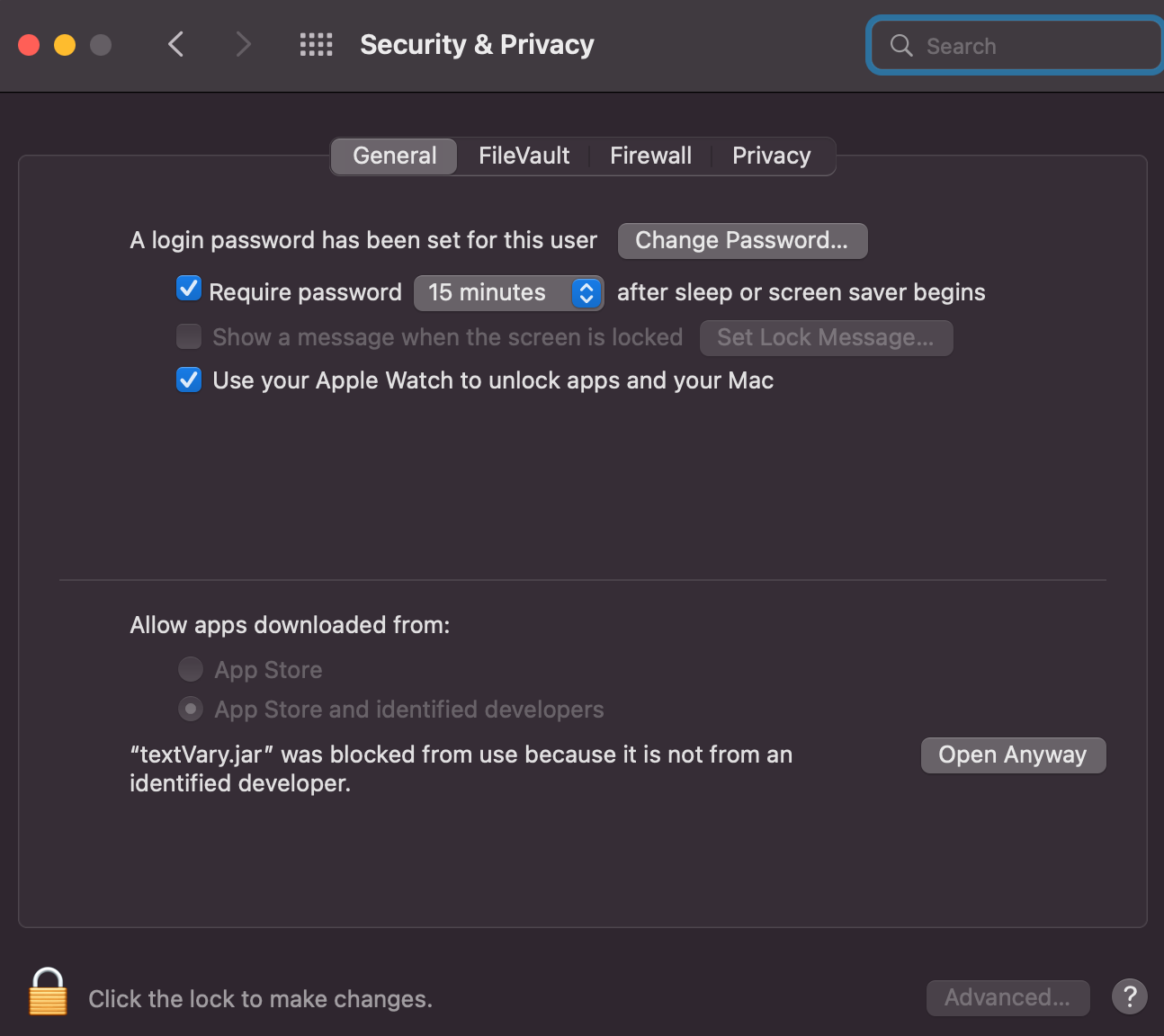This screenshot has height=1036, width=1164.
Task: Go back with the left chevron arrow
Action: tap(176, 44)
